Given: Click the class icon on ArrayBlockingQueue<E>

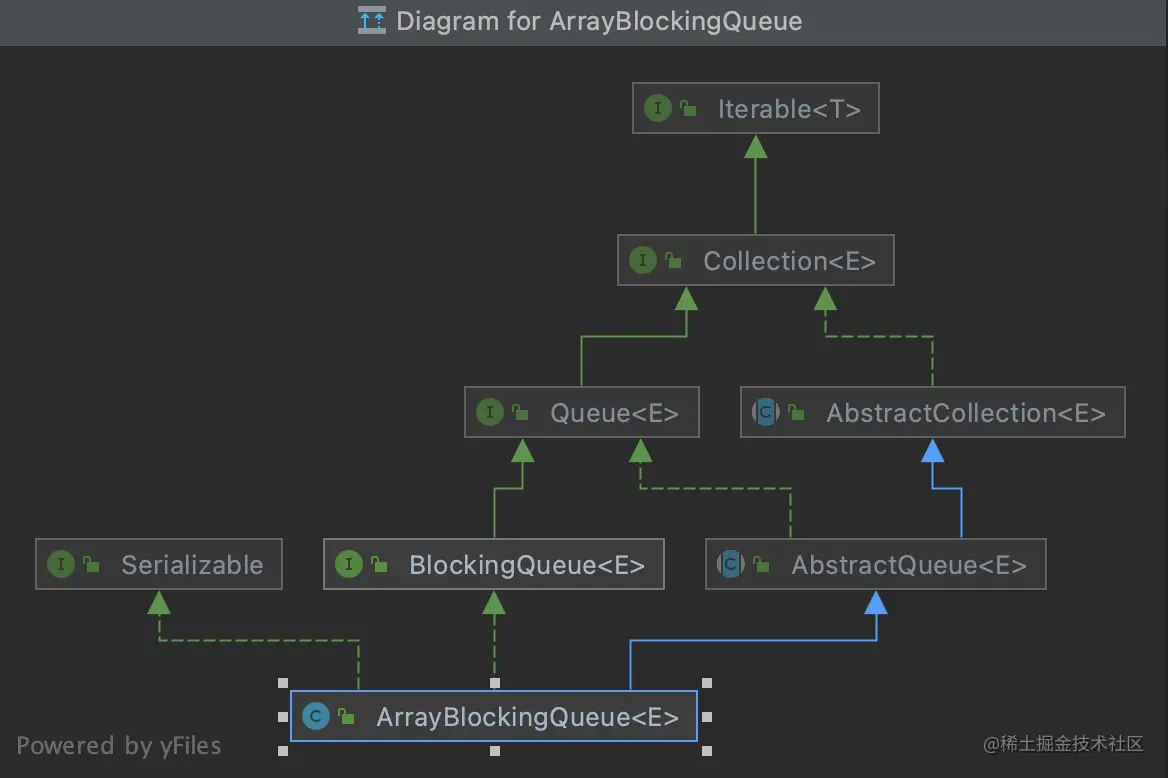Looking at the screenshot, I should 316,716.
